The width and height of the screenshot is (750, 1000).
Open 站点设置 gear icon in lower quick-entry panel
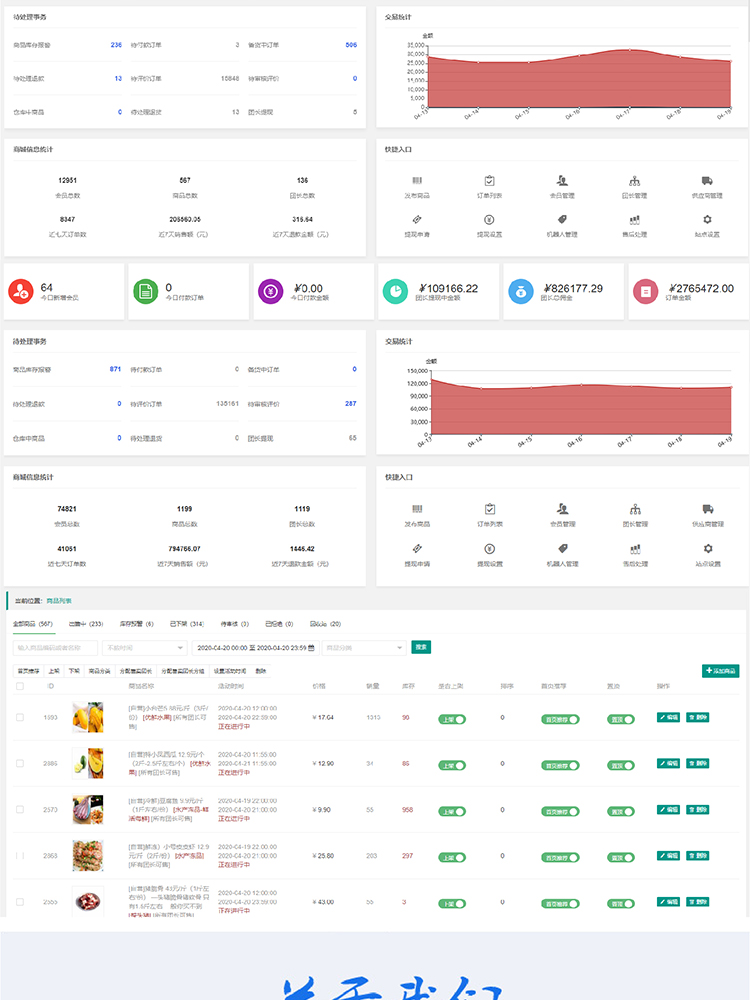coord(708,548)
